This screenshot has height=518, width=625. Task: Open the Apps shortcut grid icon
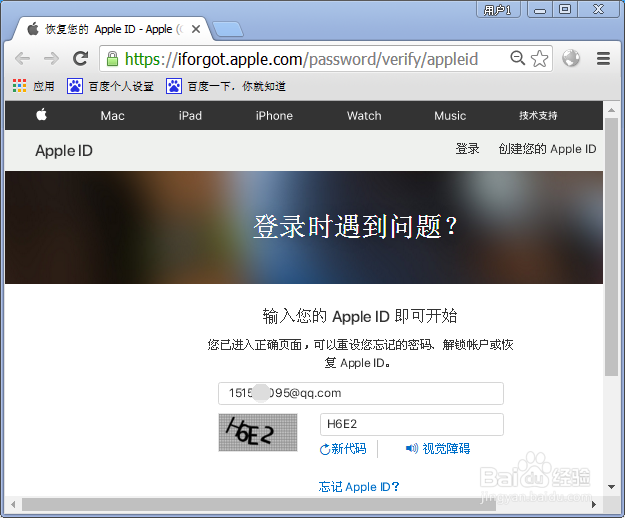pos(19,86)
